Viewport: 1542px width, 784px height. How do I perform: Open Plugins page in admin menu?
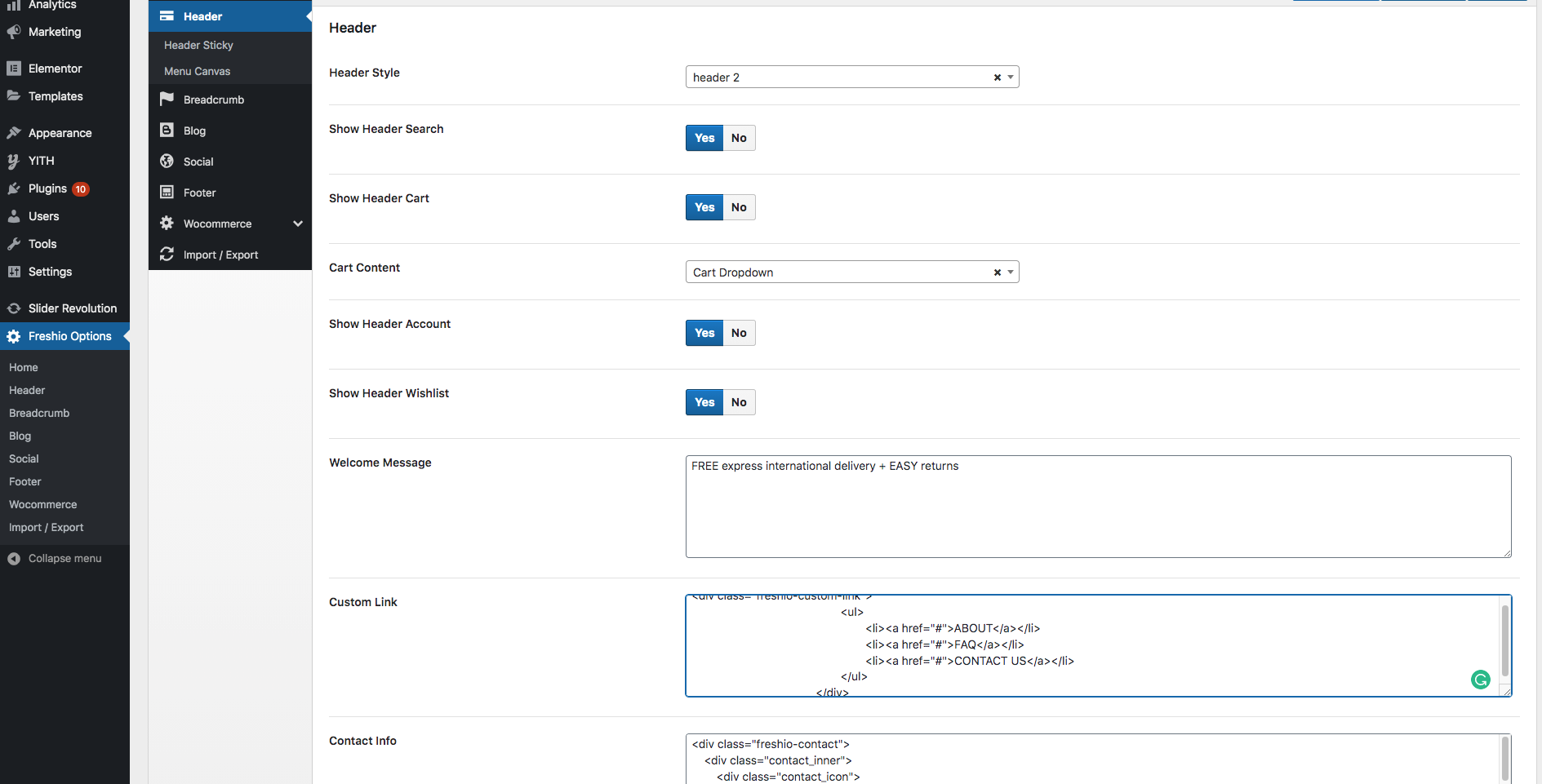[x=47, y=188]
